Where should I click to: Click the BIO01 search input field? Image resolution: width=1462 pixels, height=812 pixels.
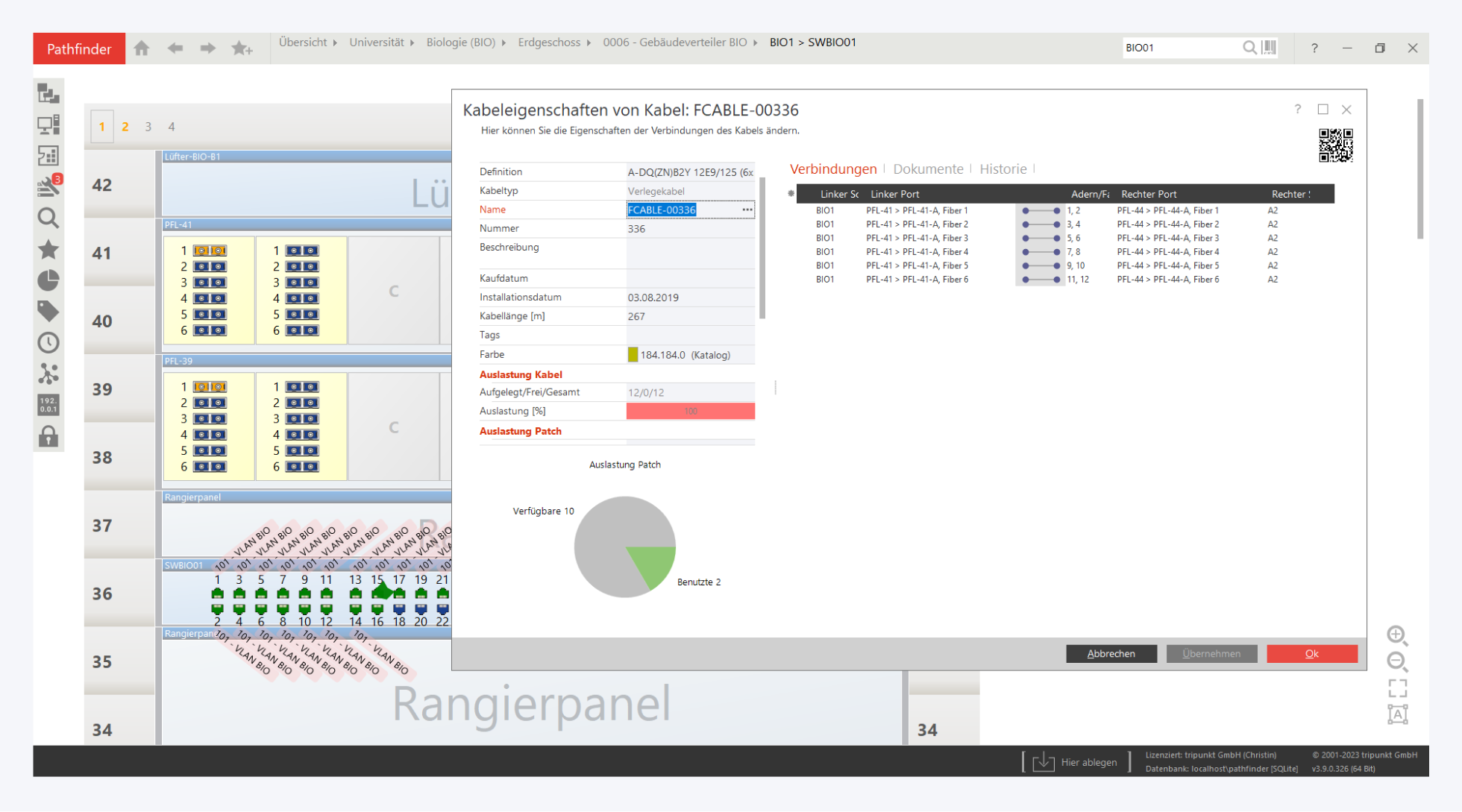coord(1179,48)
